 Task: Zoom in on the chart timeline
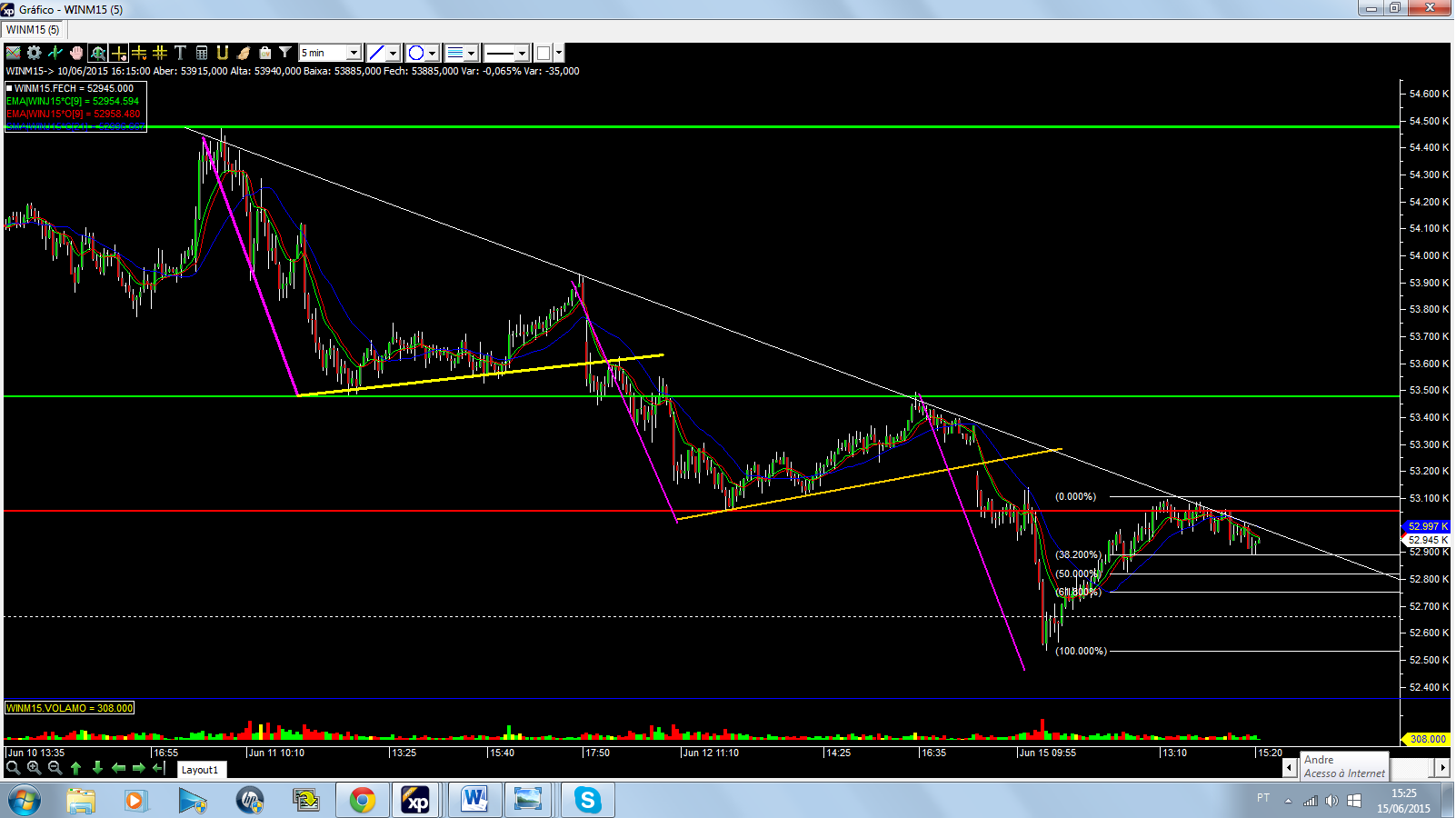tap(34, 768)
